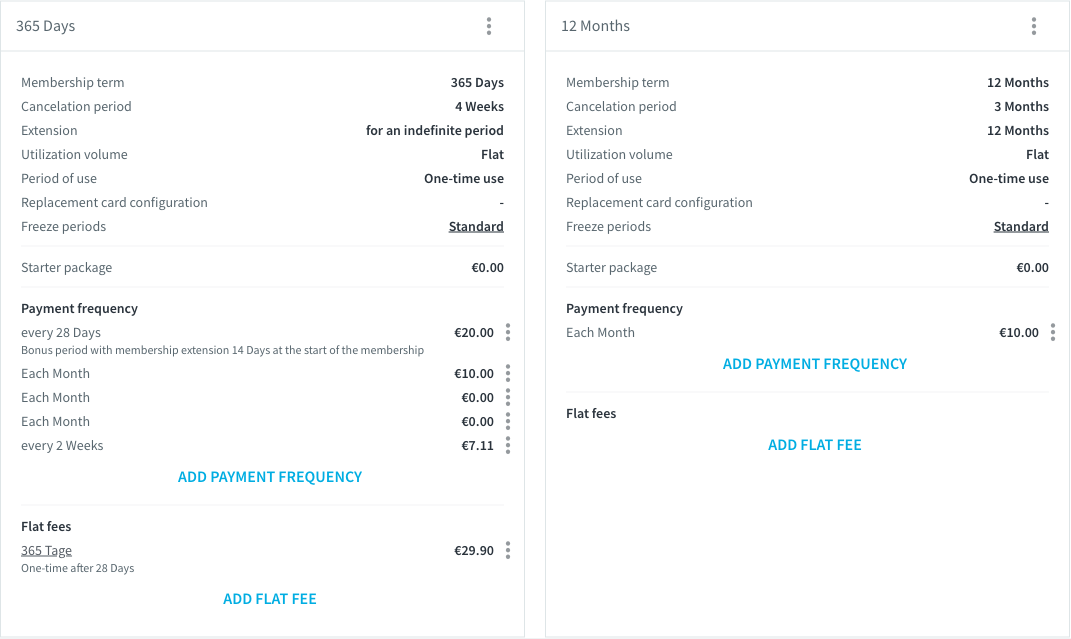Open options menu for 365 Tage flat fee
This screenshot has height=639, width=1071.
tap(507, 550)
